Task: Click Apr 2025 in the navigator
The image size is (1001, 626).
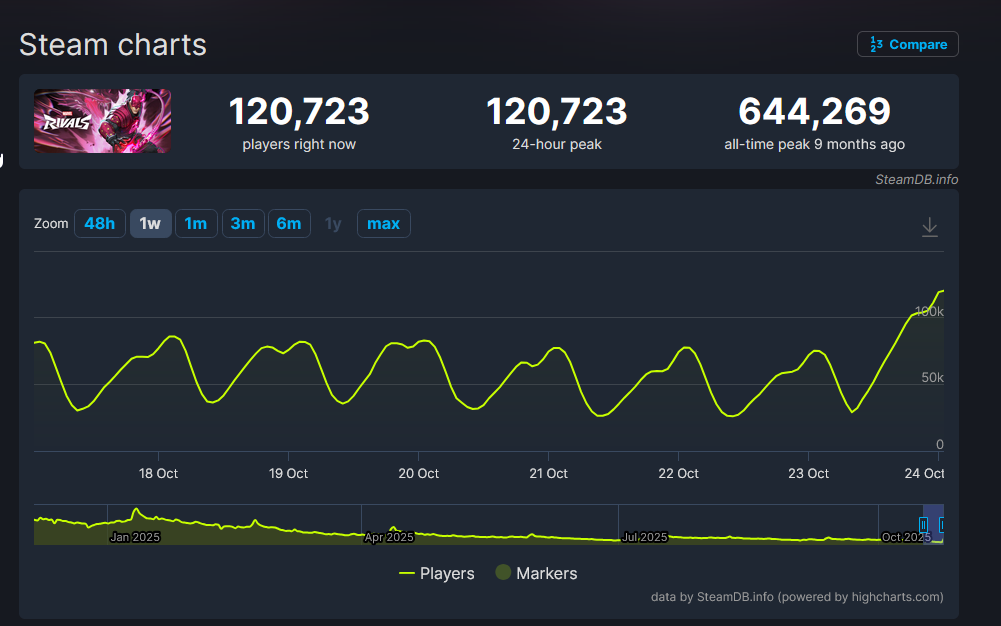Action: coord(389,537)
